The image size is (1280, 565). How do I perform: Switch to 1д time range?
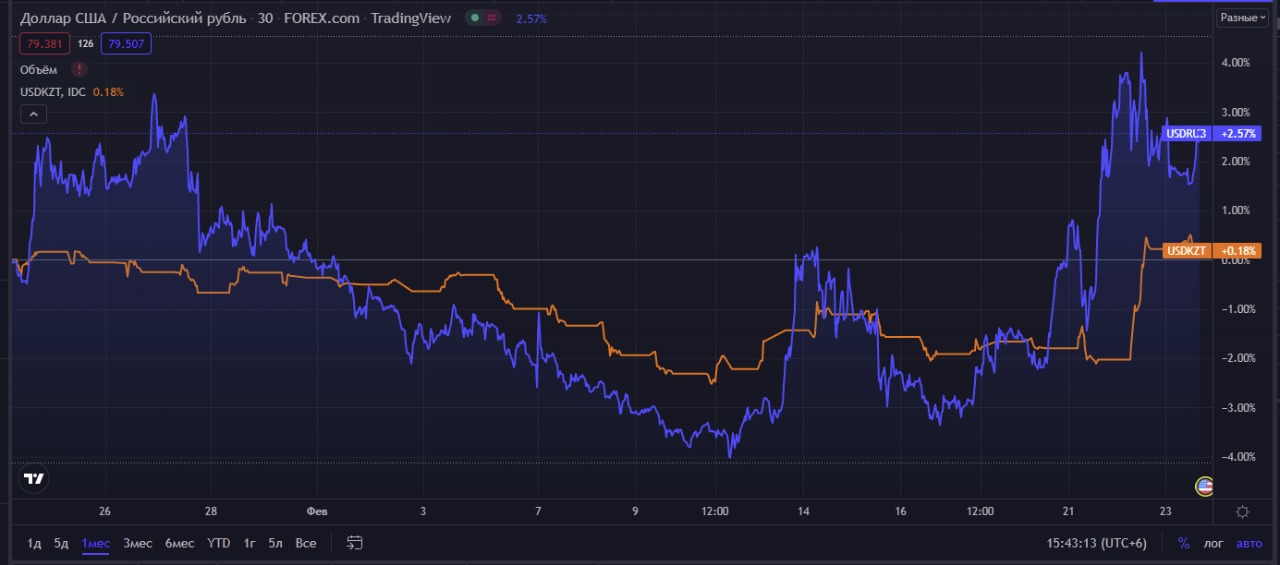click(34, 543)
